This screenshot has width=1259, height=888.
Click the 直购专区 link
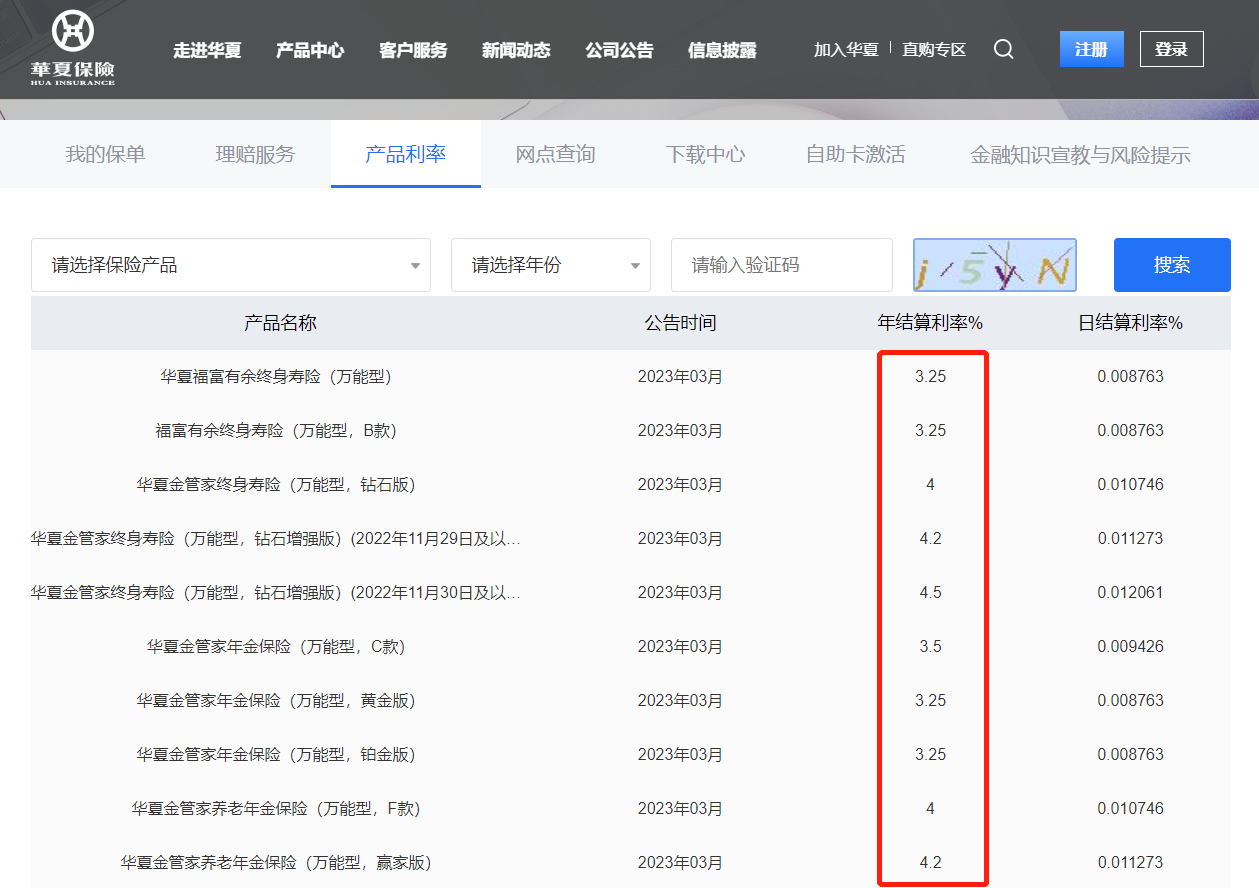(934, 49)
